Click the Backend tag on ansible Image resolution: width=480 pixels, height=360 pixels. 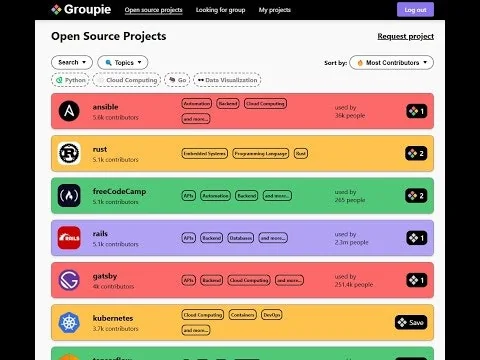(x=228, y=103)
